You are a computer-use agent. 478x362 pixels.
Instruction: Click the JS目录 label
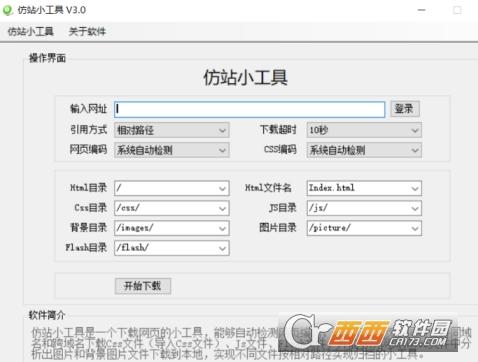283,208
